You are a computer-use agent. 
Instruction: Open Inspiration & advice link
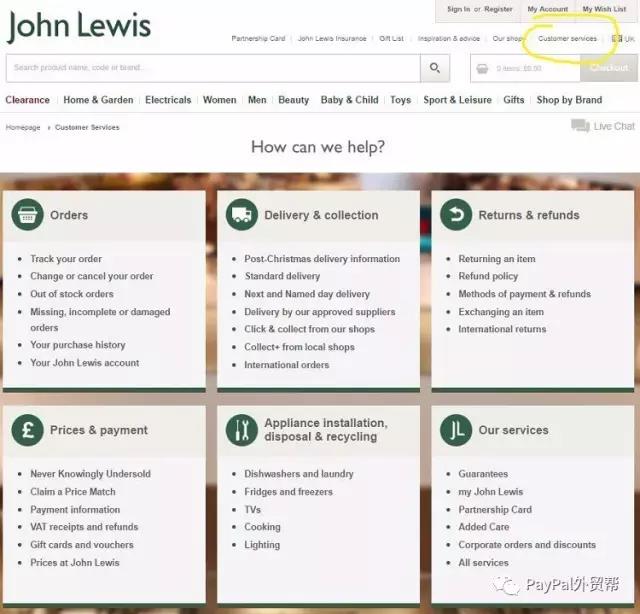point(449,38)
